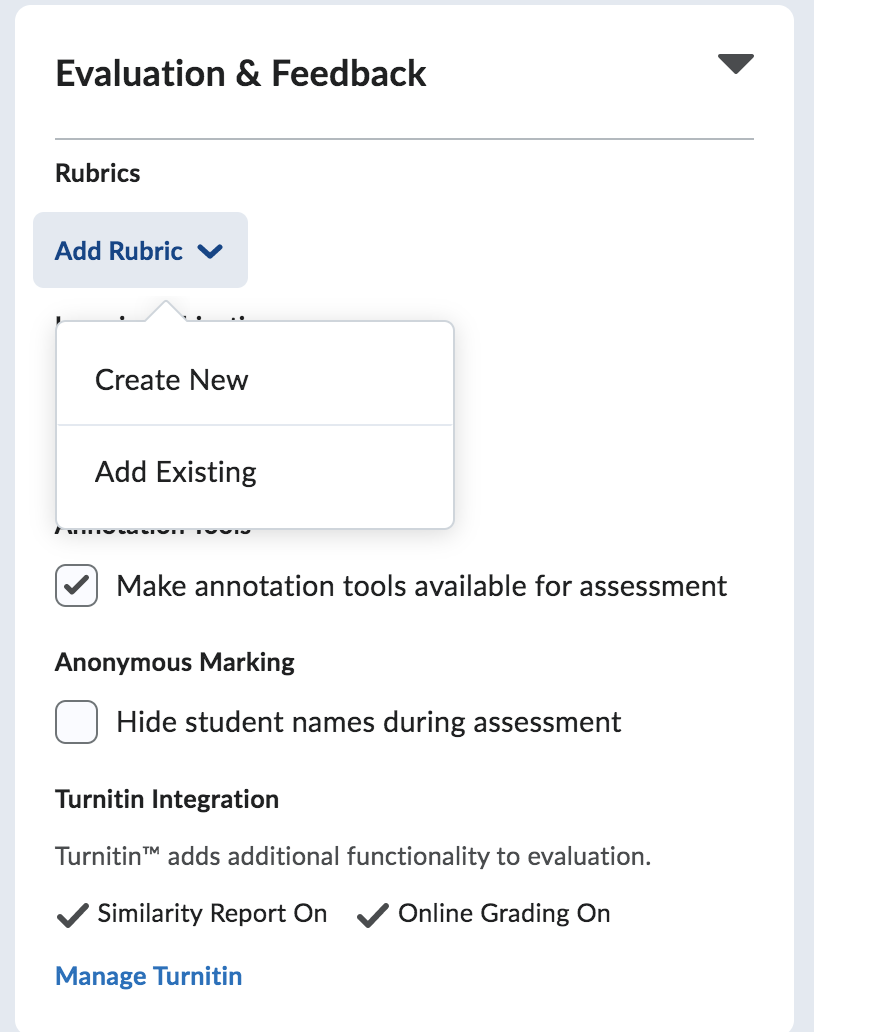Click the Anonymous Marking heading

[x=174, y=662]
